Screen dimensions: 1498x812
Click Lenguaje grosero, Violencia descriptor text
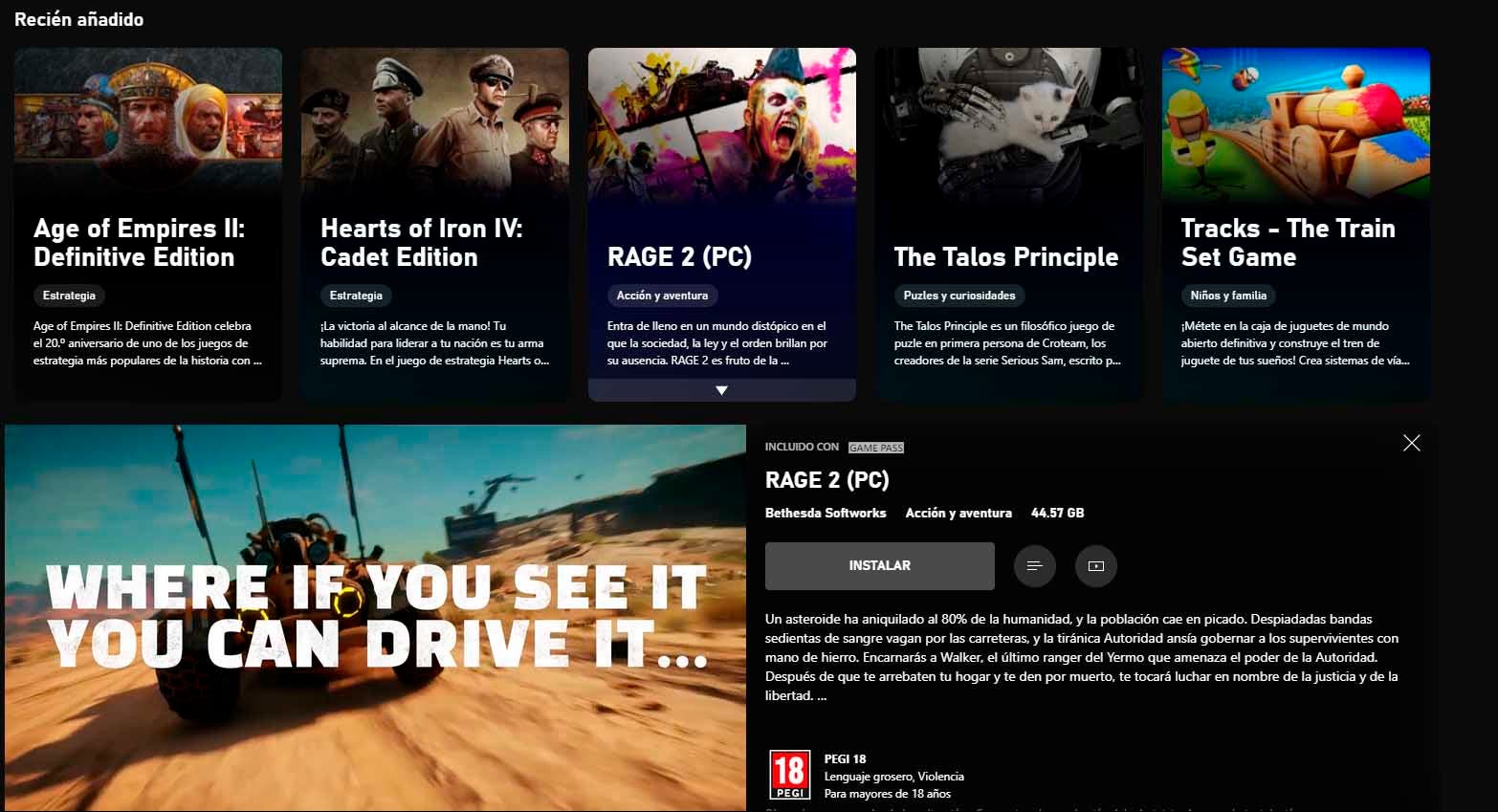coord(894,777)
